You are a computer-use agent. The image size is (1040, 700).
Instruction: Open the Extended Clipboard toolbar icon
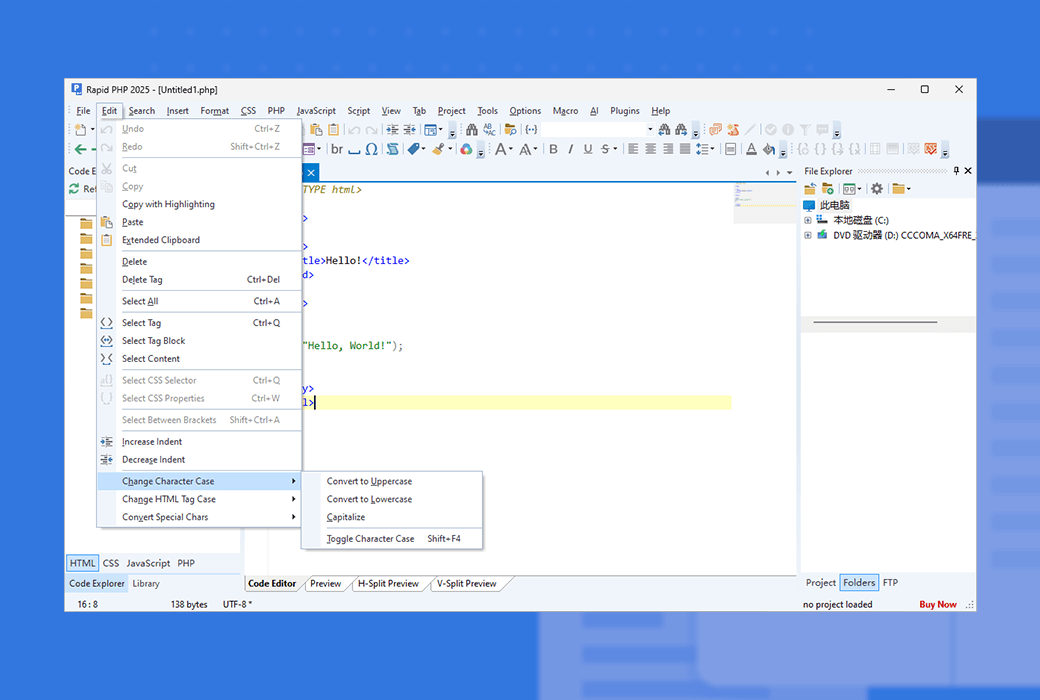pyautogui.click(x=334, y=129)
